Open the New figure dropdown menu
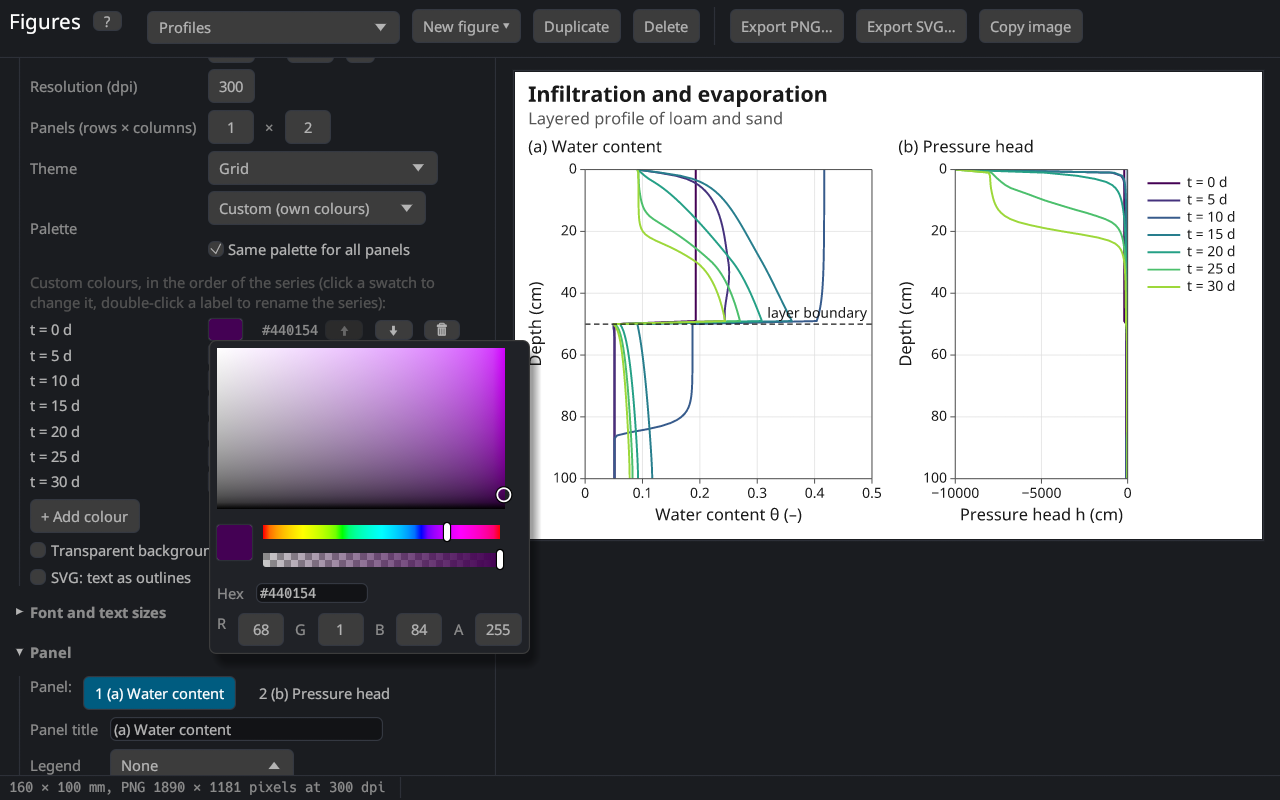The width and height of the screenshot is (1280, 800). (x=466, y=27)
